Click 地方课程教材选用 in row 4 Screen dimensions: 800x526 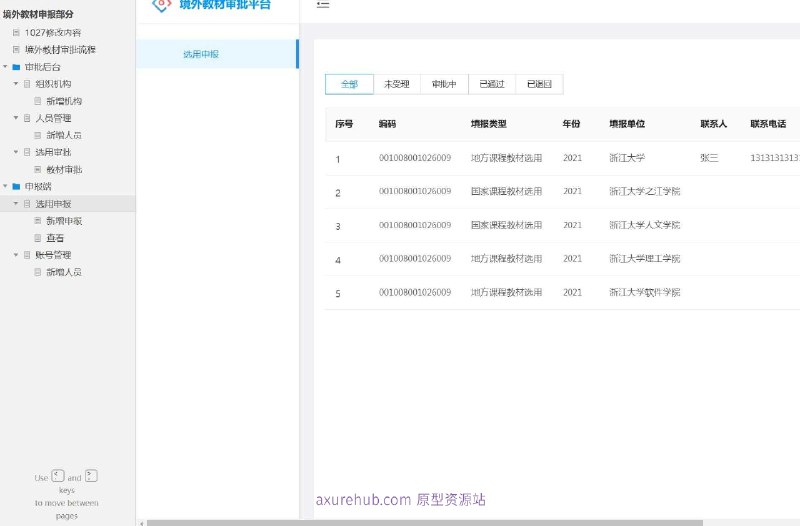point(506,259)
